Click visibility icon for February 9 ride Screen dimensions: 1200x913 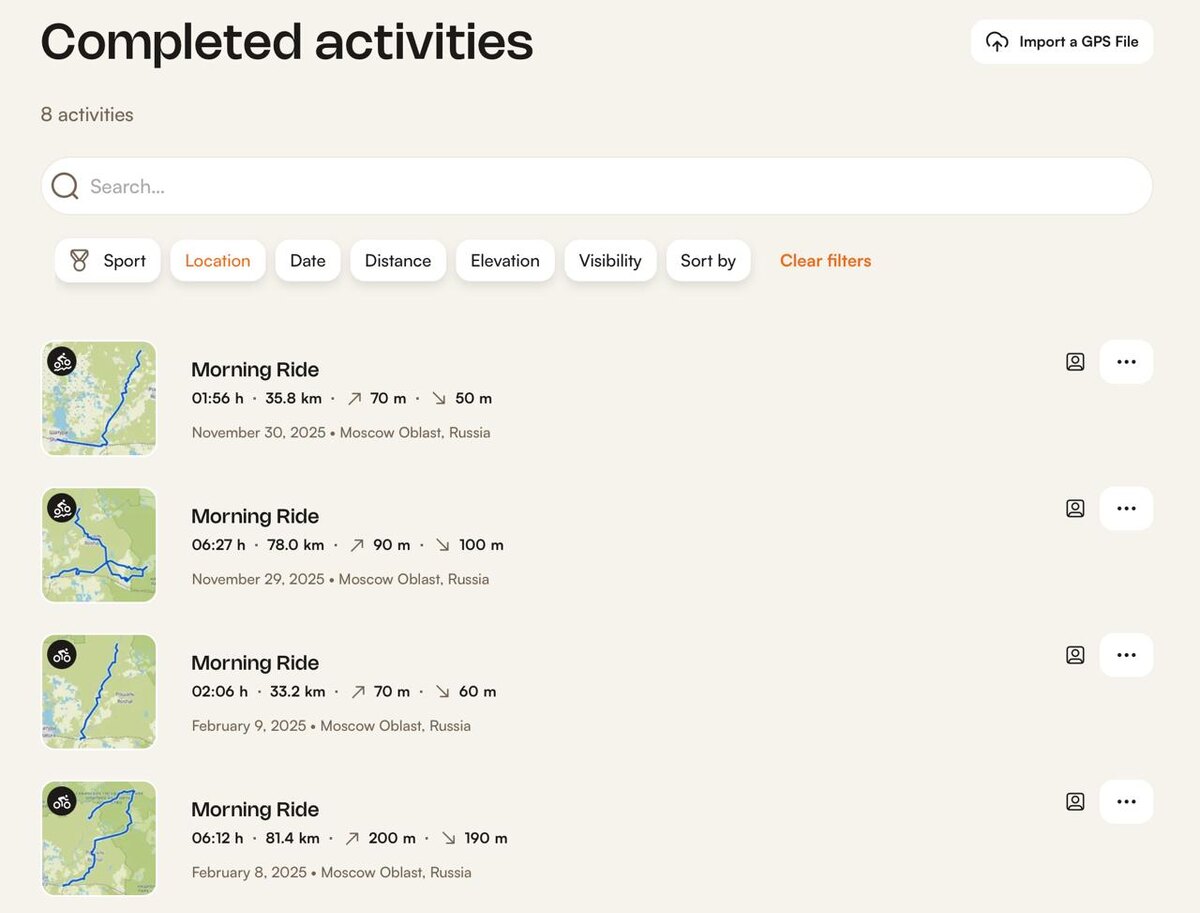[1075, 655]
